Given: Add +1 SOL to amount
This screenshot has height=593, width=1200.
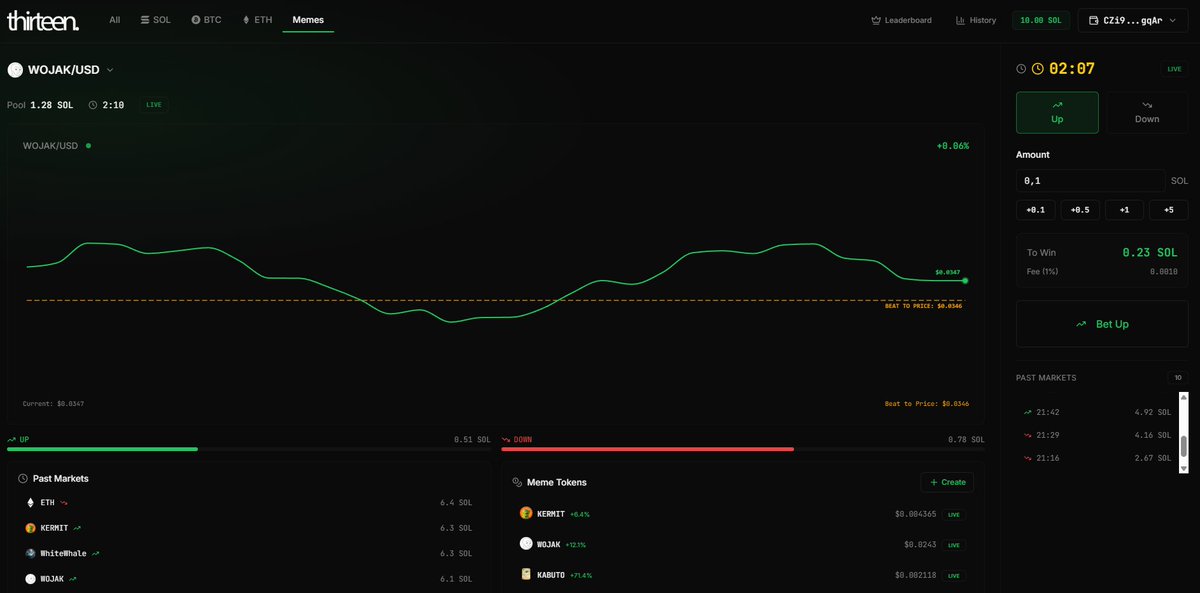Looking at the screenshot, I should pyautogui.click(x=1124, y=210).
